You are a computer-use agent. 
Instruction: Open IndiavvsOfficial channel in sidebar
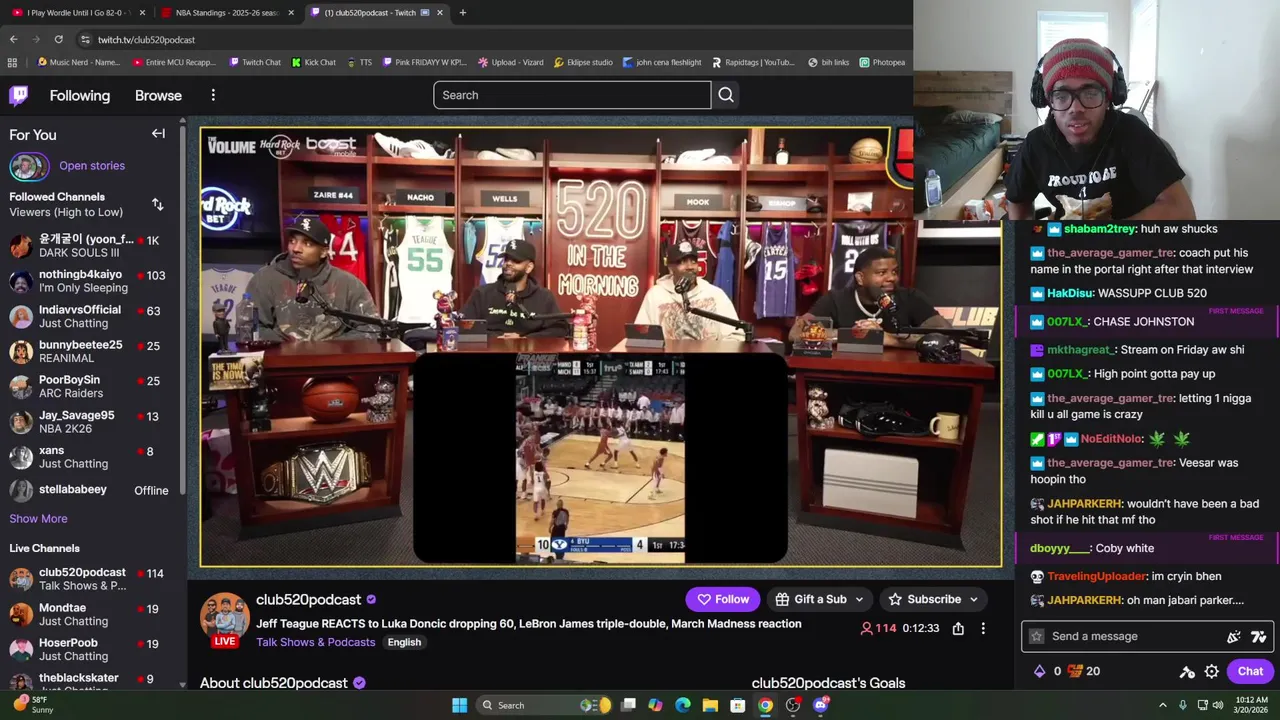pos(91,317)
